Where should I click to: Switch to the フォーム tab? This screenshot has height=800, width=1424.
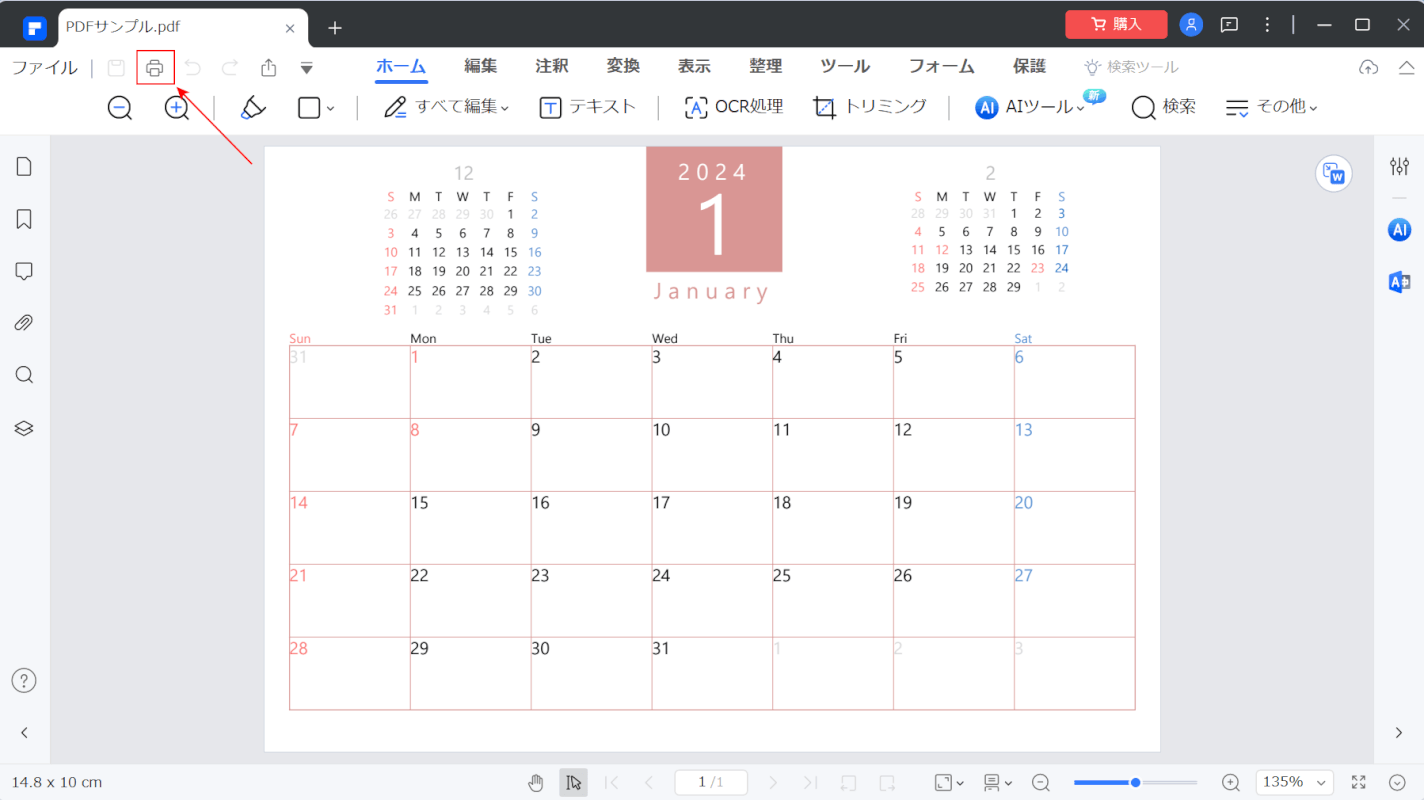coord(941,67)
